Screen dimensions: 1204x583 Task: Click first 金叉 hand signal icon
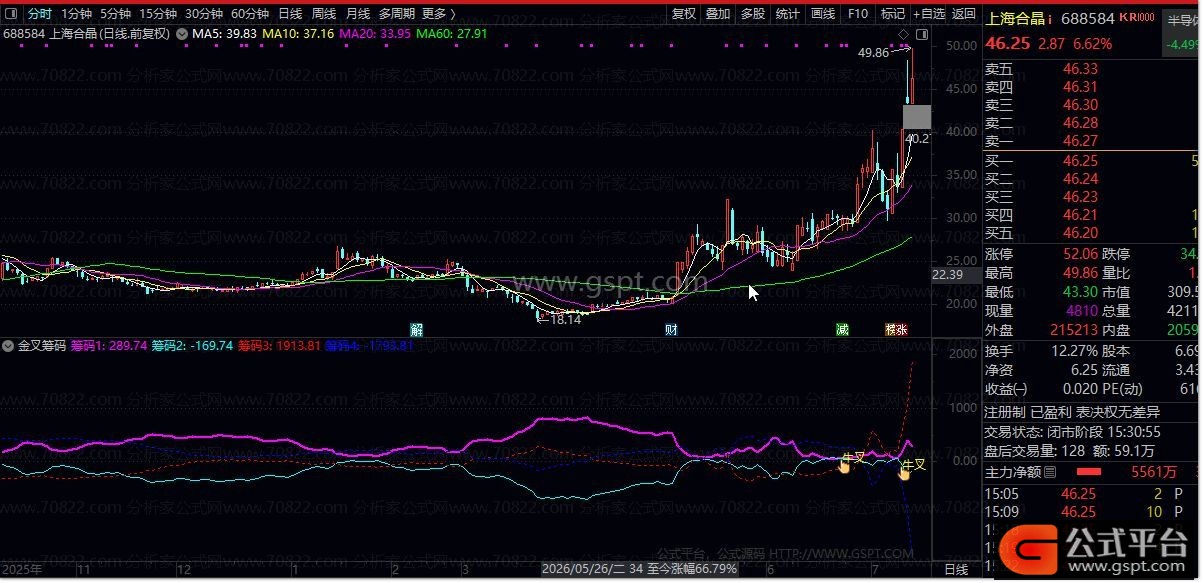click(844, 465)
